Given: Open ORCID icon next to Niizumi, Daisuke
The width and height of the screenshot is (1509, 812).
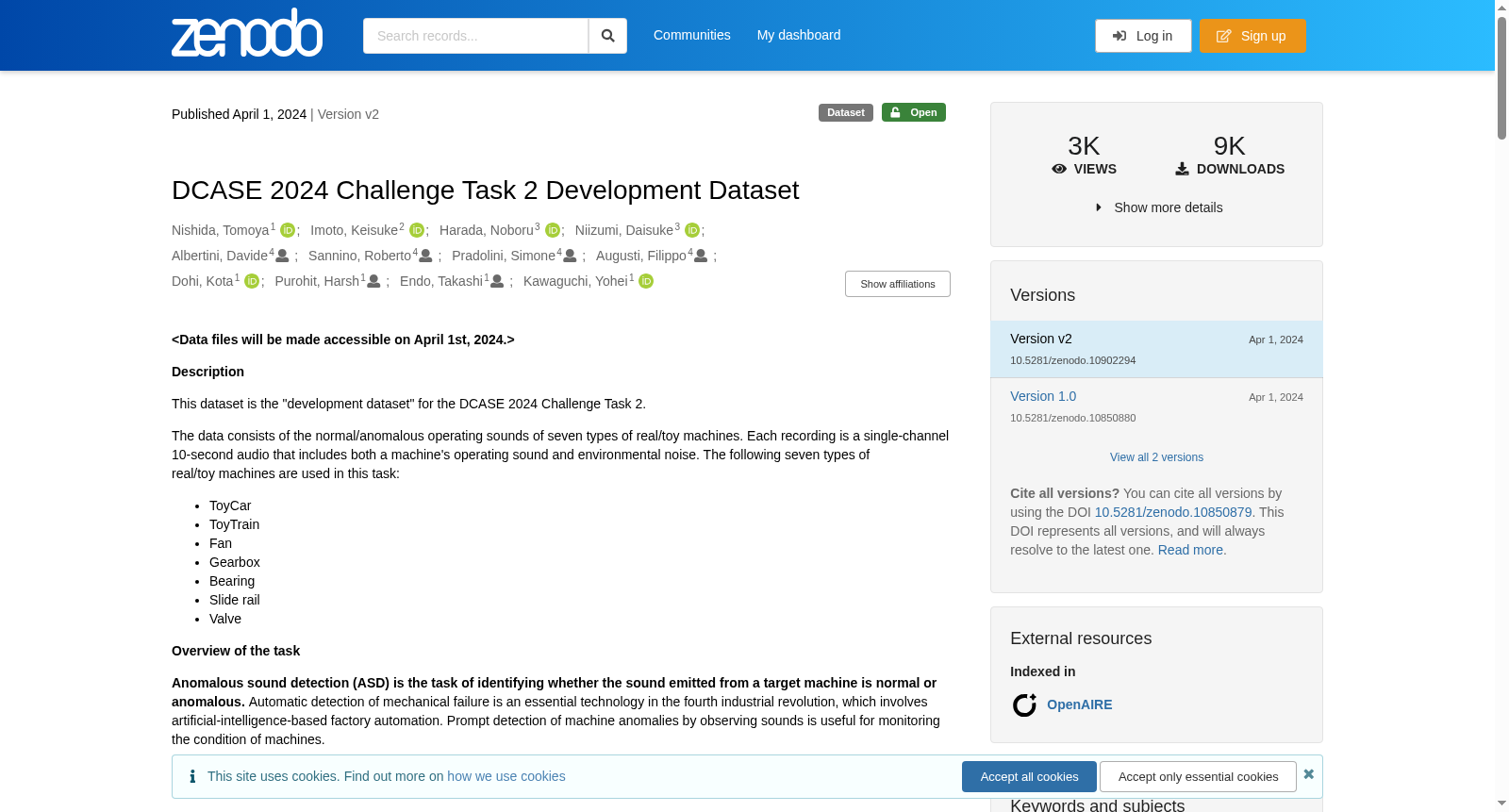Looking at the screenshot, I should coord(692,230).
